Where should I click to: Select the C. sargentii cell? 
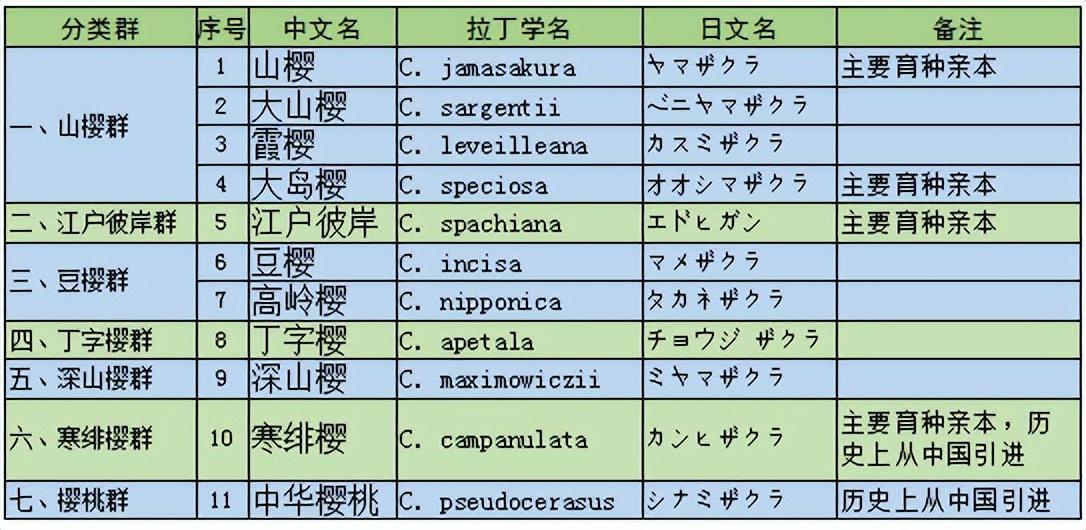click(519, 107)
